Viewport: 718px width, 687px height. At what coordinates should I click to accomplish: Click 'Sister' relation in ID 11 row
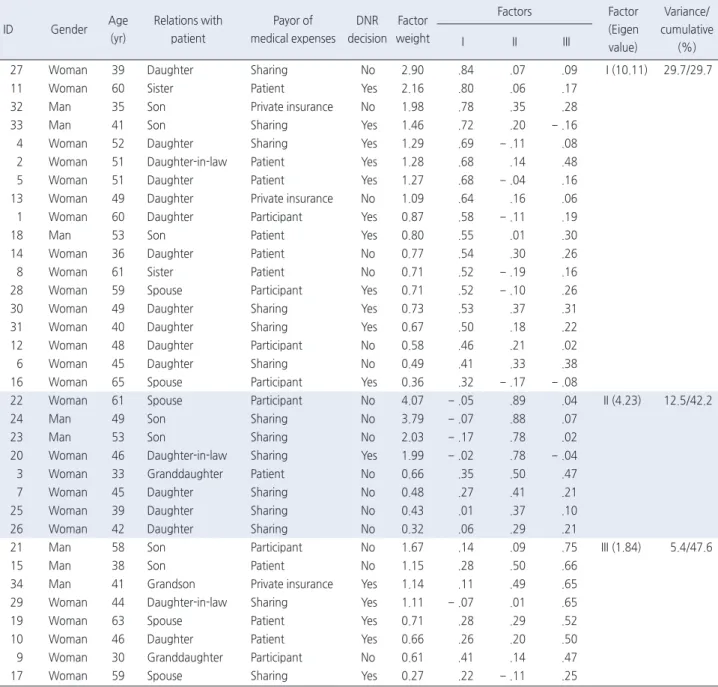point(160,88)
